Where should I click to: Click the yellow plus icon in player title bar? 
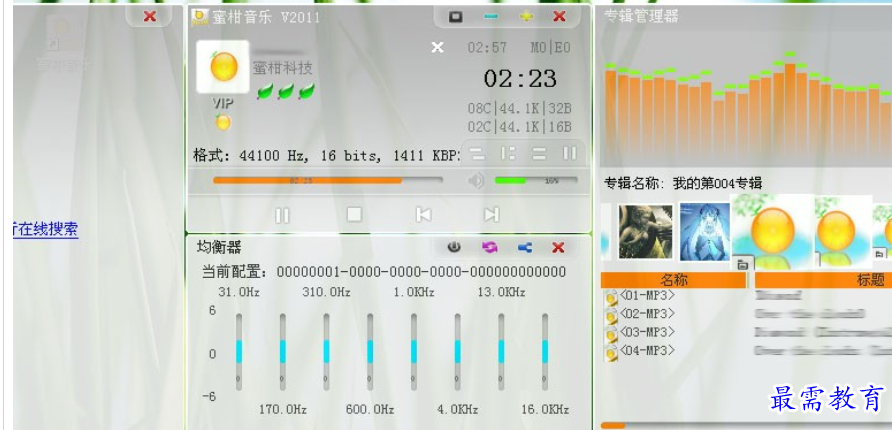pos(527,16)
